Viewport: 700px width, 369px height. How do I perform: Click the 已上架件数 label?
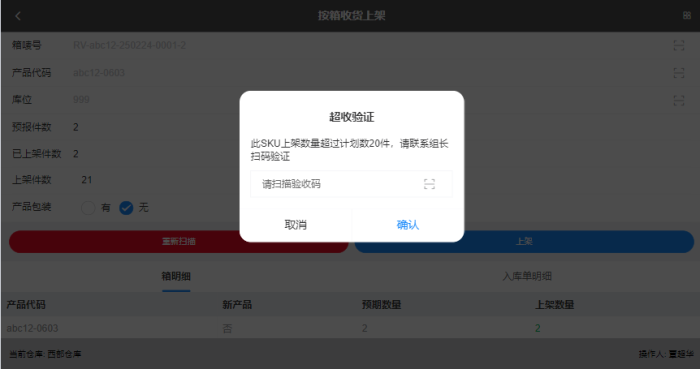[x=37, y=153]
